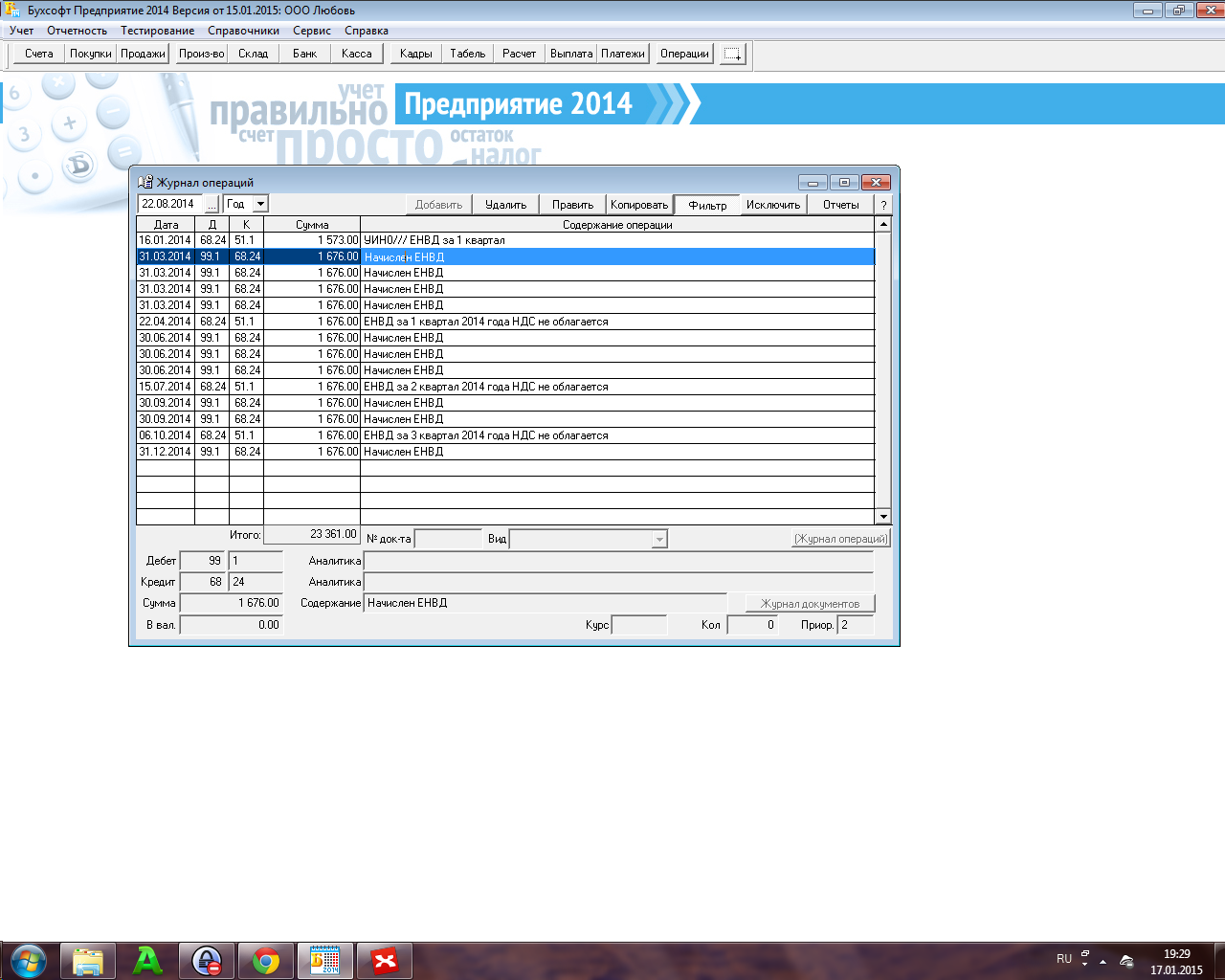1225x980 pixels.
Task: Open date picker button beside 22.08.2014
Action: click(x=212, y=205)
